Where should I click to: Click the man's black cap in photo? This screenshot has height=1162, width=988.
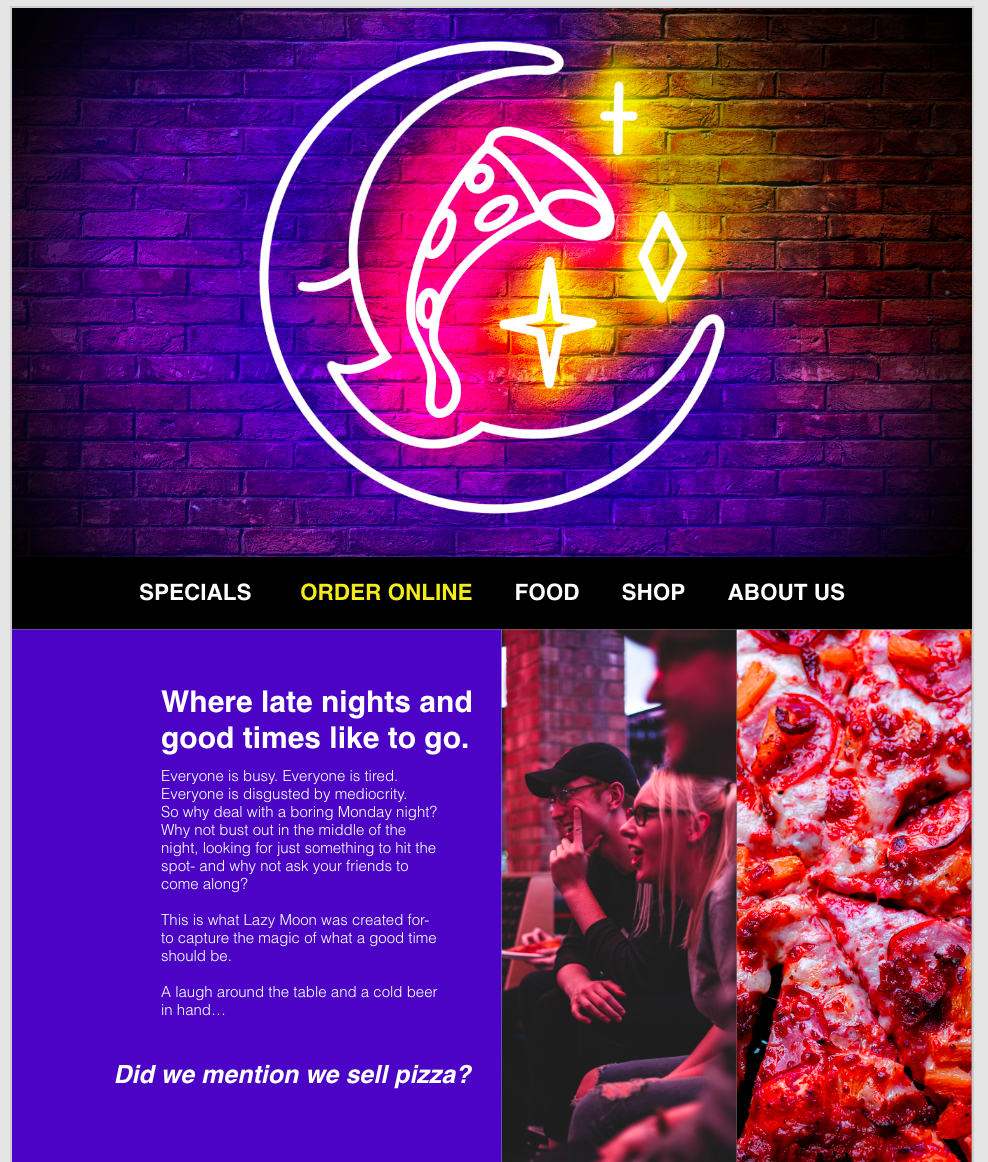[x=582, y=767]
